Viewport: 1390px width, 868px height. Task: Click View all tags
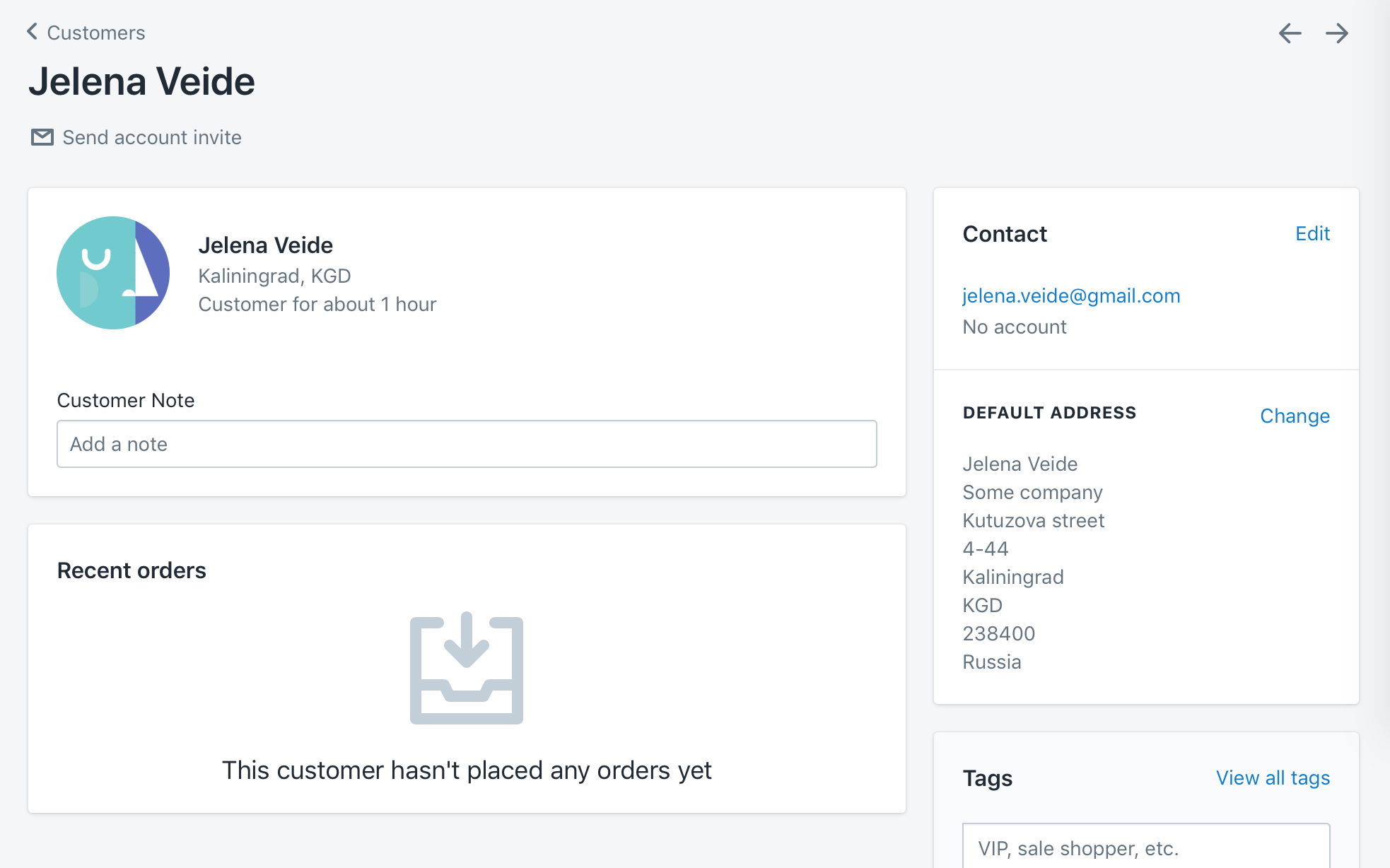tap(1273, 778)
